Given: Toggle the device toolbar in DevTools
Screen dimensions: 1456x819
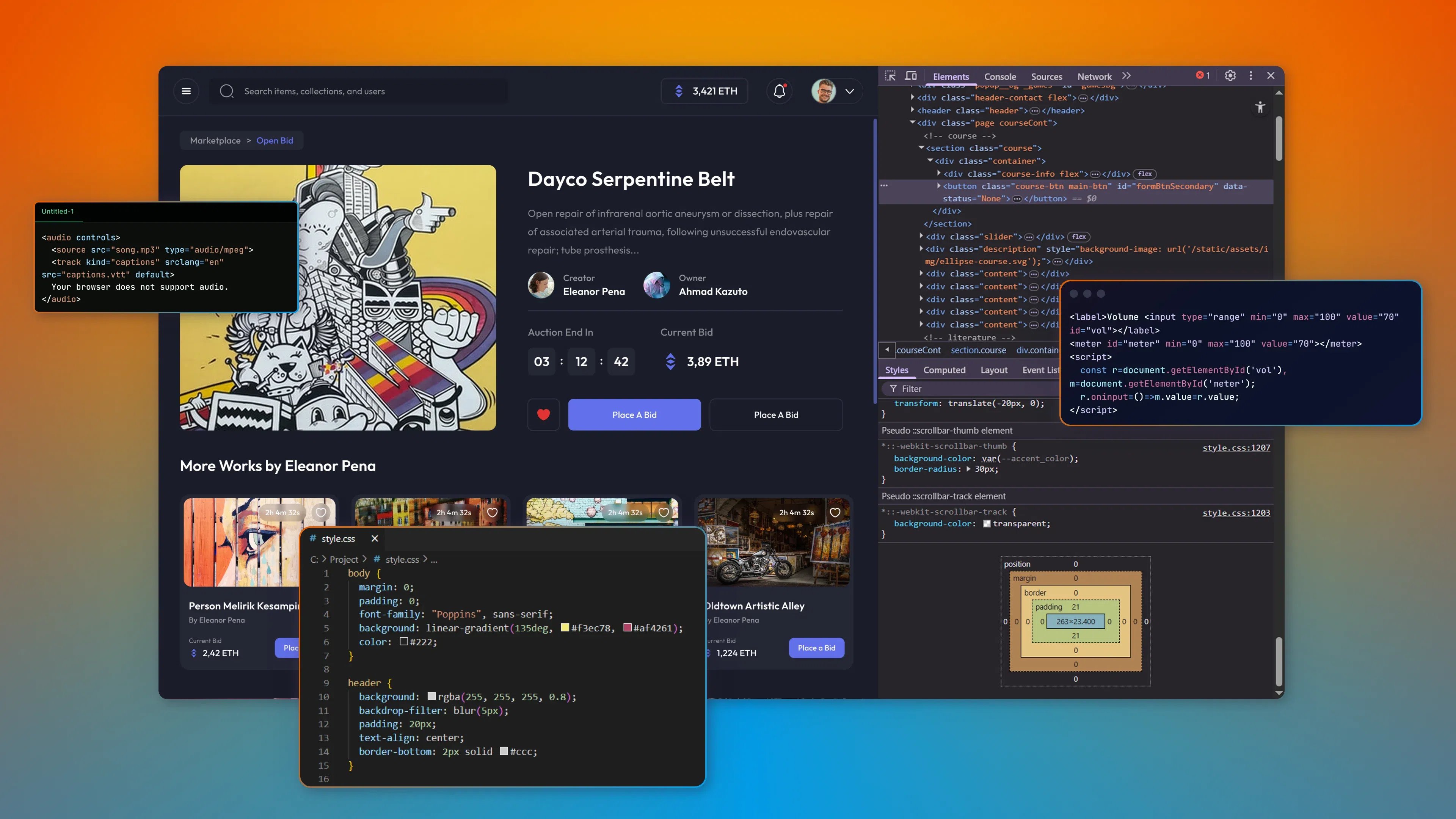Looking at the screenshot, I should click(910, 75).
